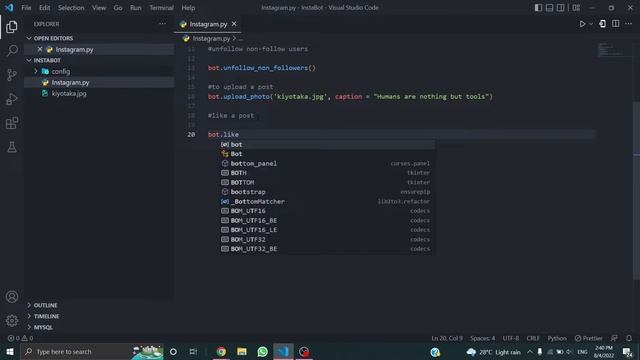640x360 pixels.
Task: Open the run options dropdown arrow
Action: (x=591, y=24)
